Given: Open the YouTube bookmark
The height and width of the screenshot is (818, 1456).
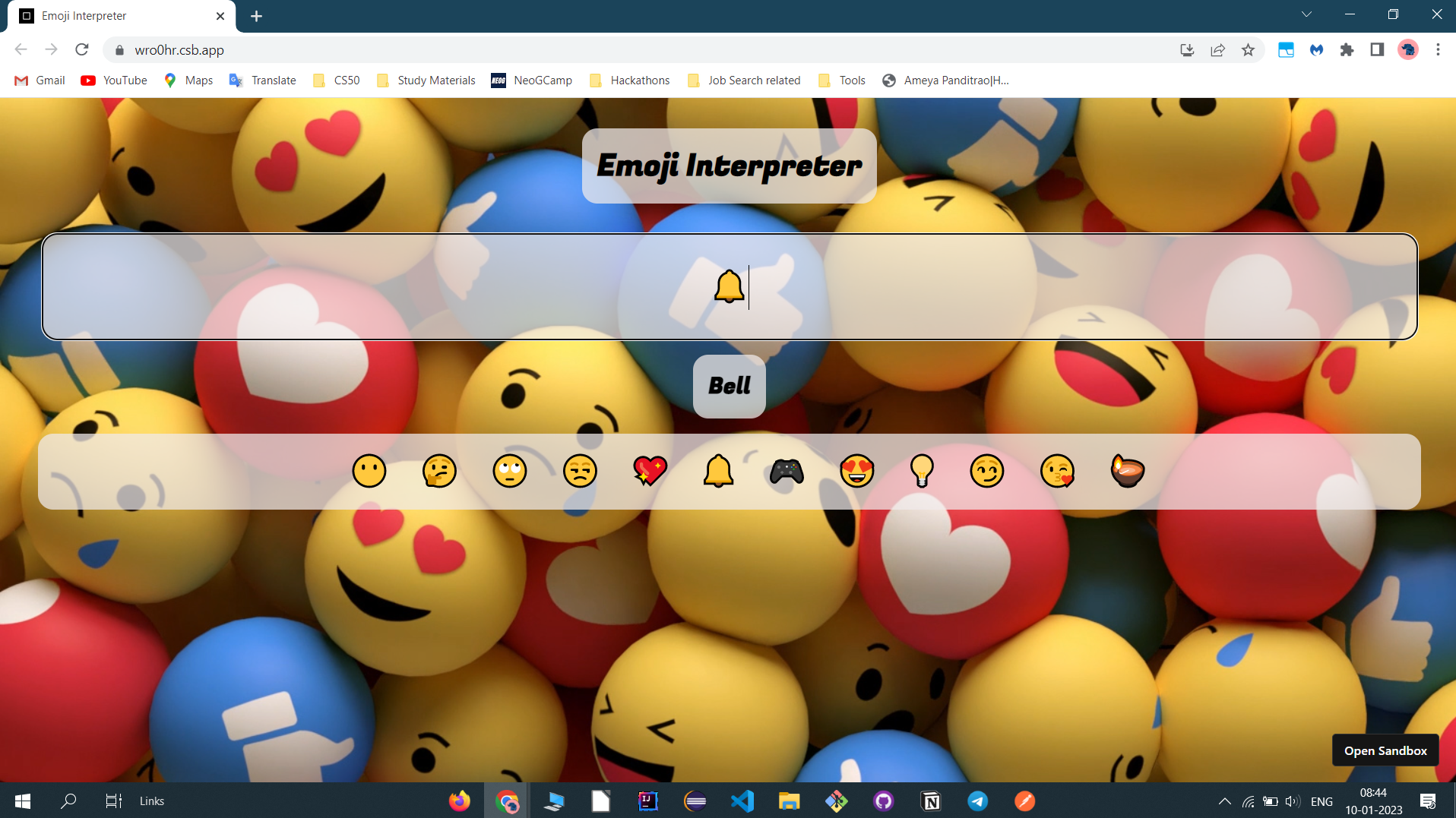Looking at the screenshot, I should [x=114, y=81].
